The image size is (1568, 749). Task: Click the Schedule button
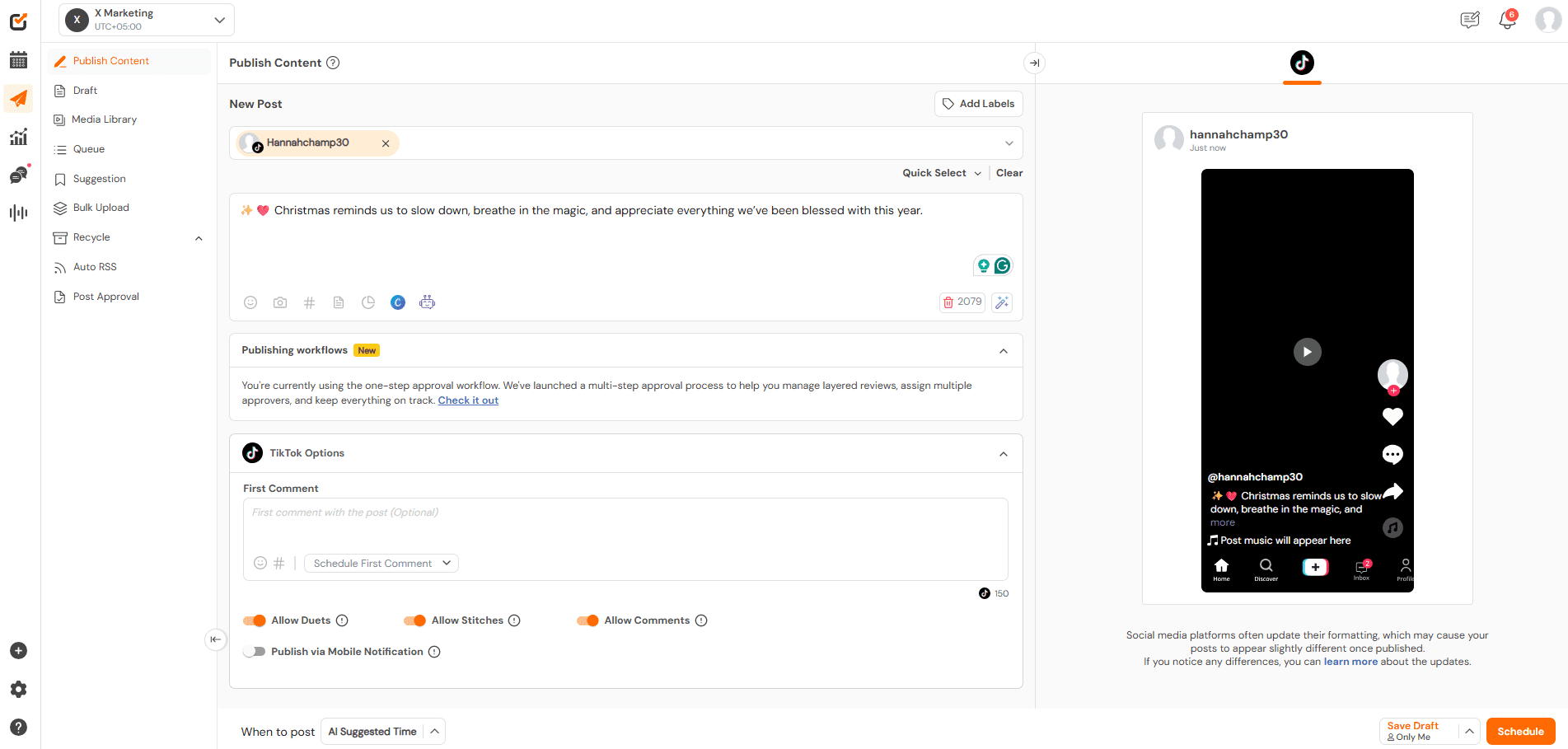click(1520, 731)
